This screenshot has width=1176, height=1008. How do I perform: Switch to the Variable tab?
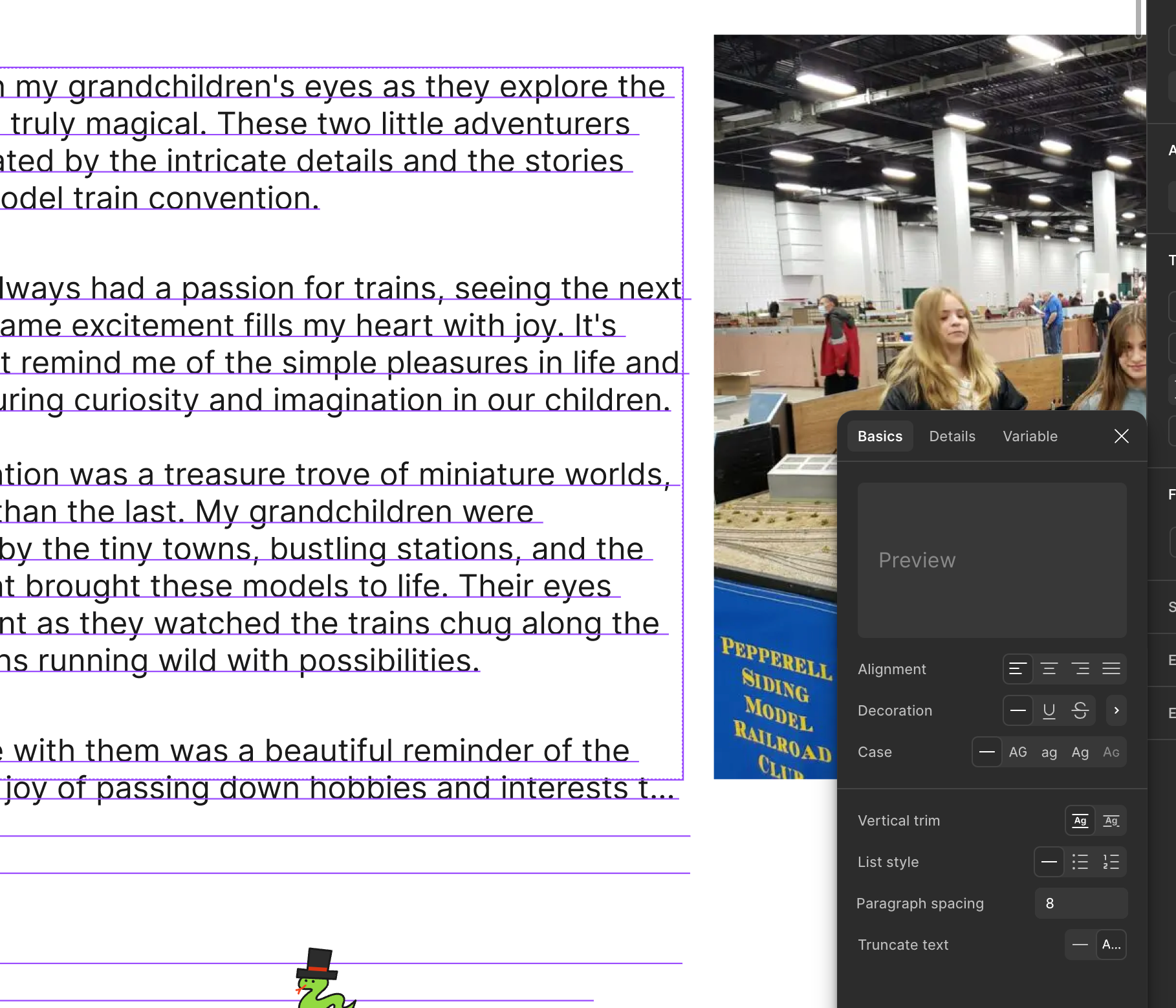tap(1030, 436)
